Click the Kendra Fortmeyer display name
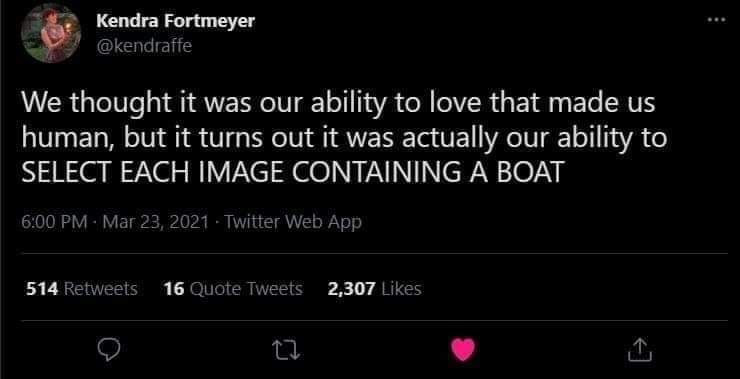740x379 pixels. point(175,21)
